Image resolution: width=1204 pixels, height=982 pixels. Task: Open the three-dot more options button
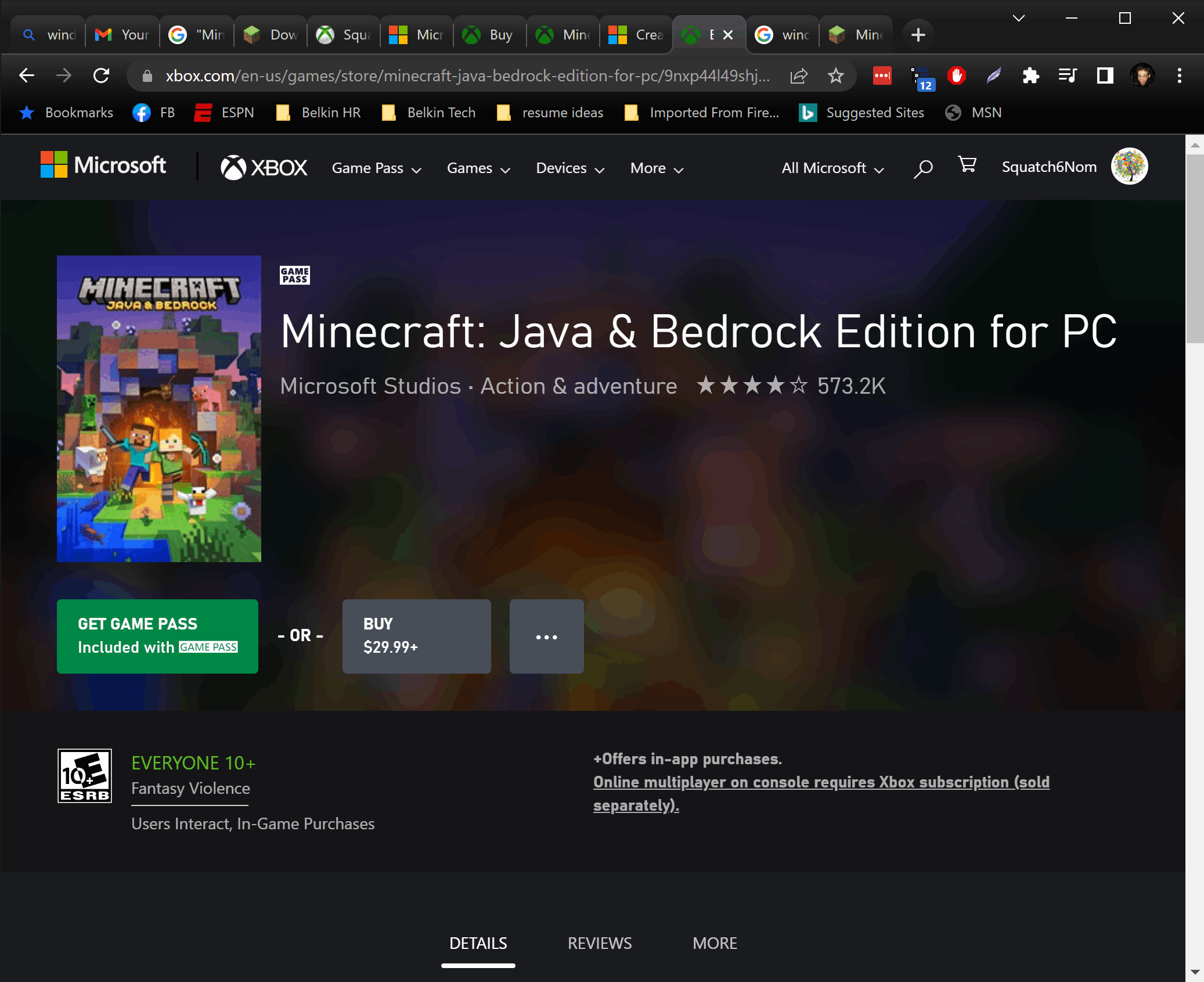[x=546, y=636]
